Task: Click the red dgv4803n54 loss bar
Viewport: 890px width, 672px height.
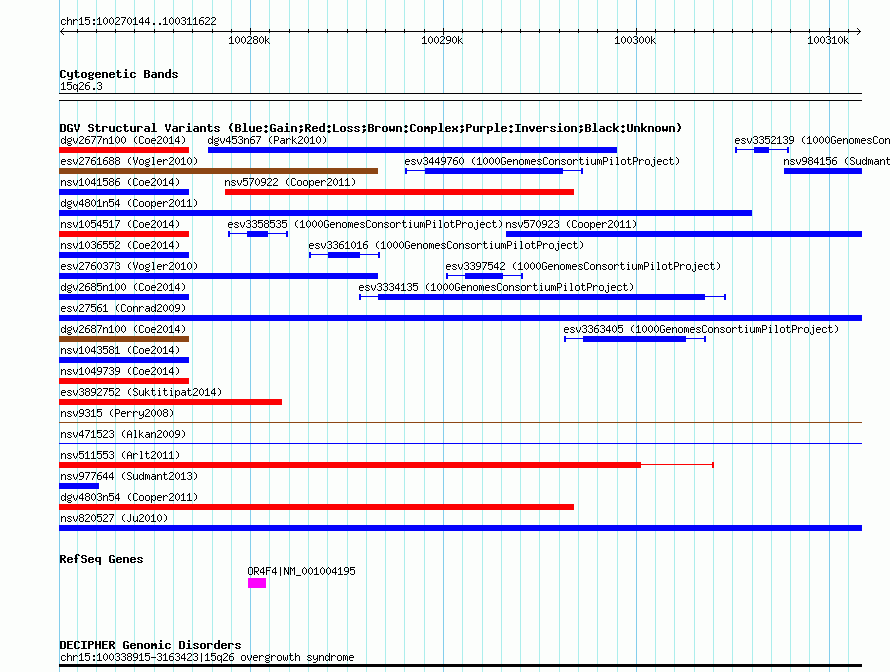Action: 316,507
